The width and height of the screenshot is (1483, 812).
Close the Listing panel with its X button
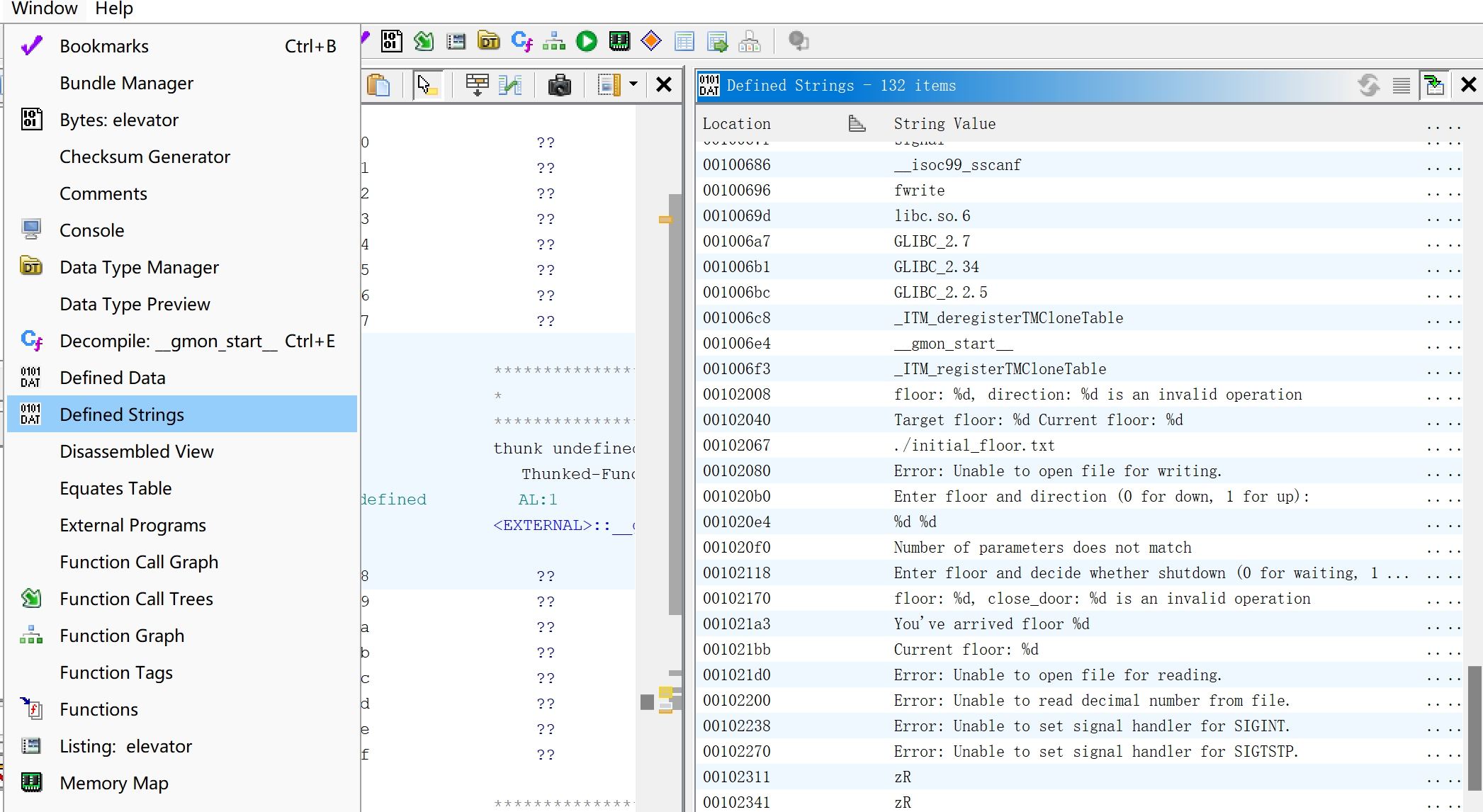664,86
